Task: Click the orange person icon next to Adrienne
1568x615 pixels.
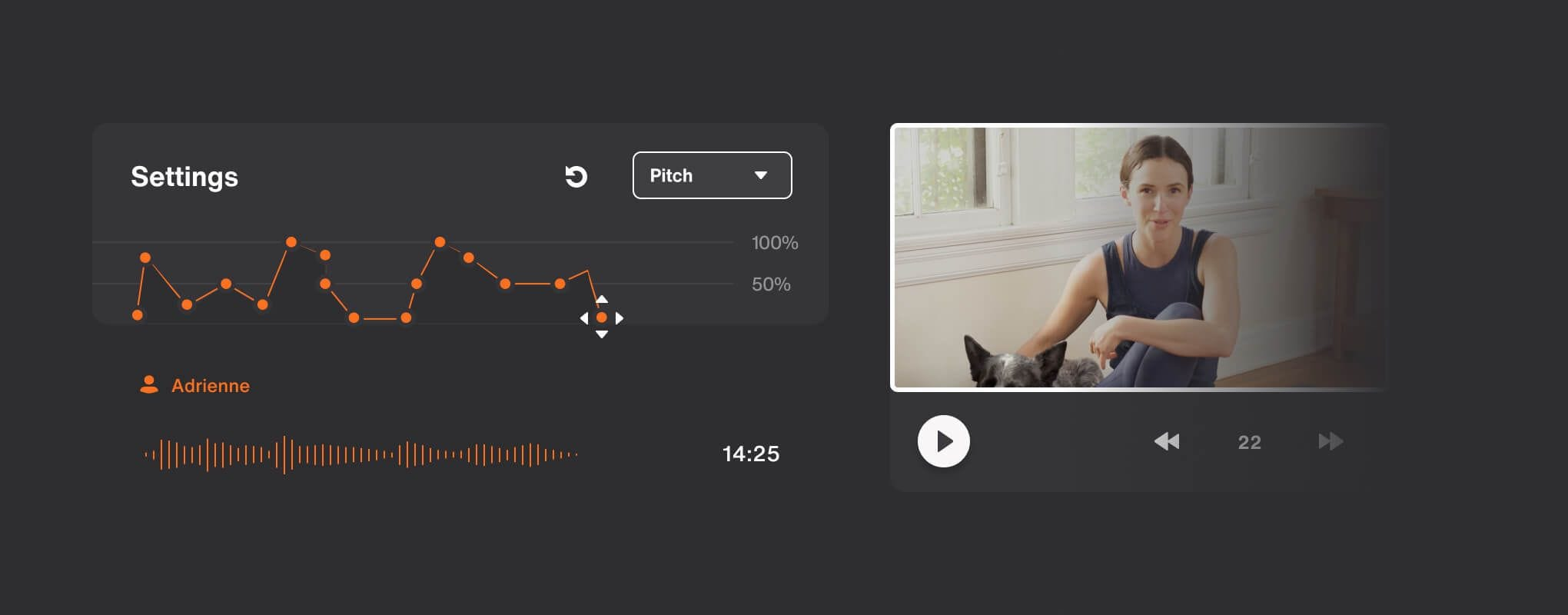Action: [x=149, y=384]
